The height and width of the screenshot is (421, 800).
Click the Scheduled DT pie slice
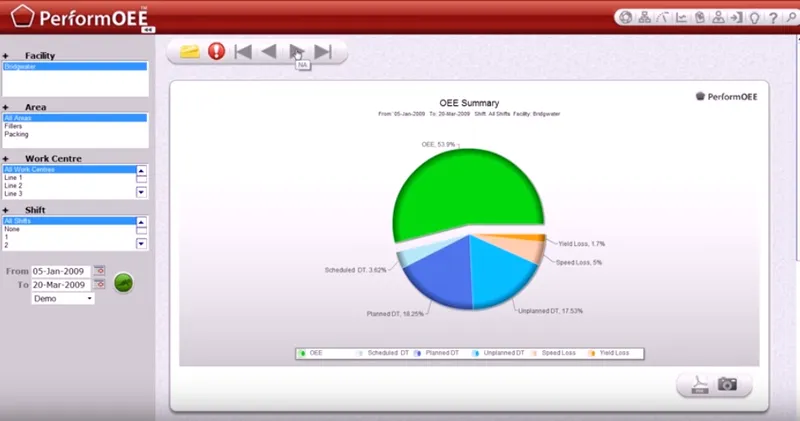click(418, 253)
